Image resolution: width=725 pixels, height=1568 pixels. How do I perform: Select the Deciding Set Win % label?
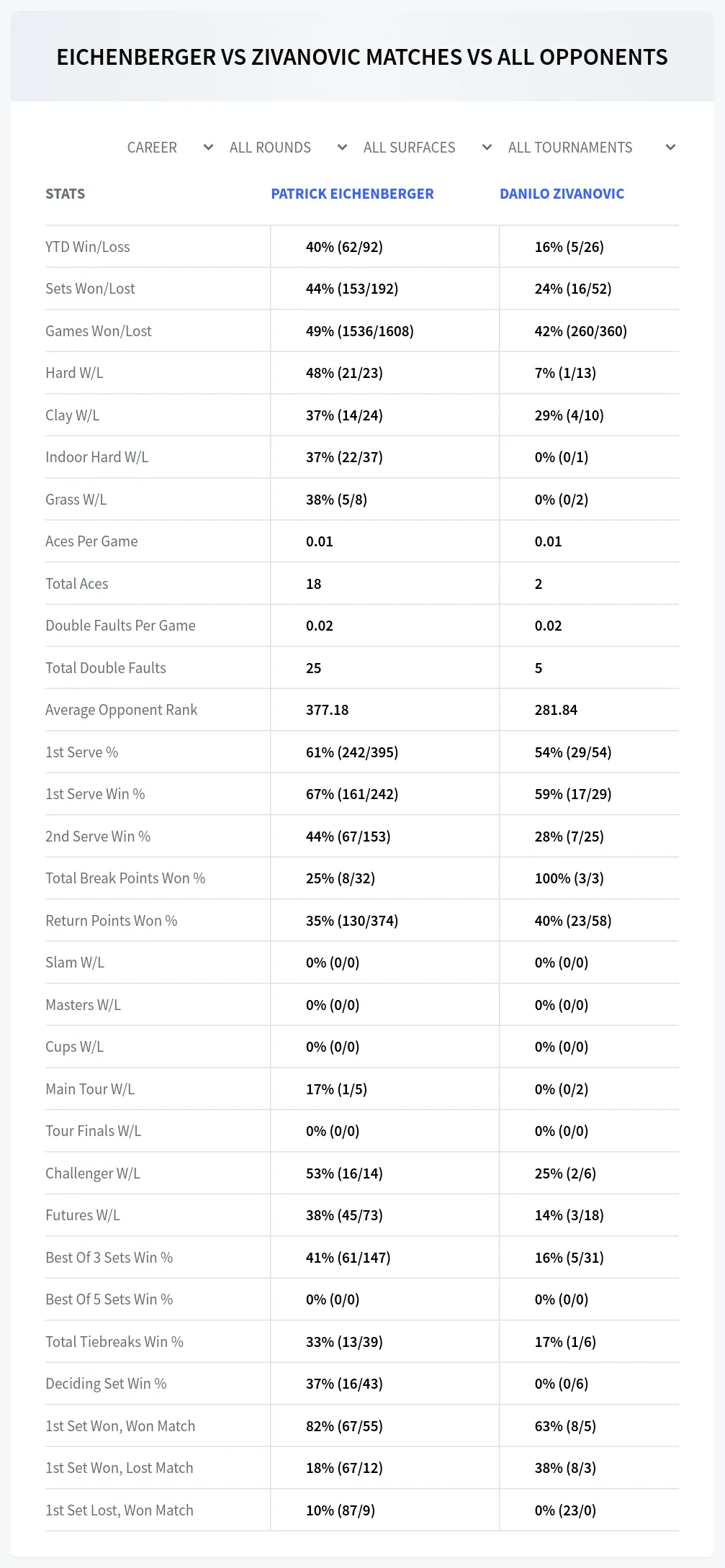pos(106,1384)
